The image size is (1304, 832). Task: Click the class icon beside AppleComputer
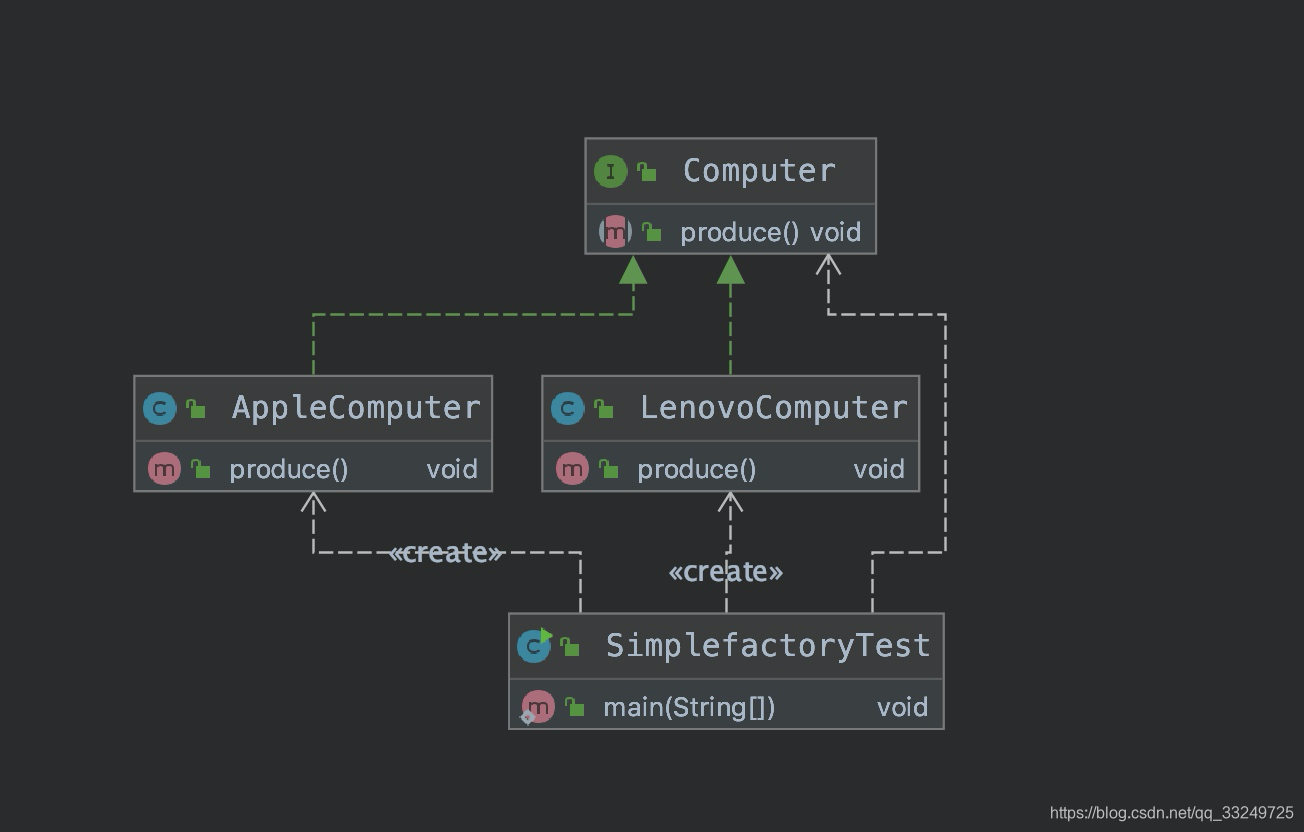[x=159, y=409]
